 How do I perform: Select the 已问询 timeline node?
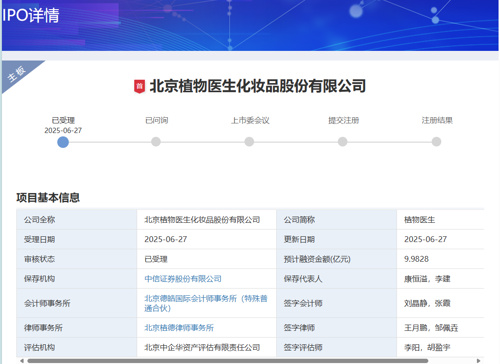[156, 142]
